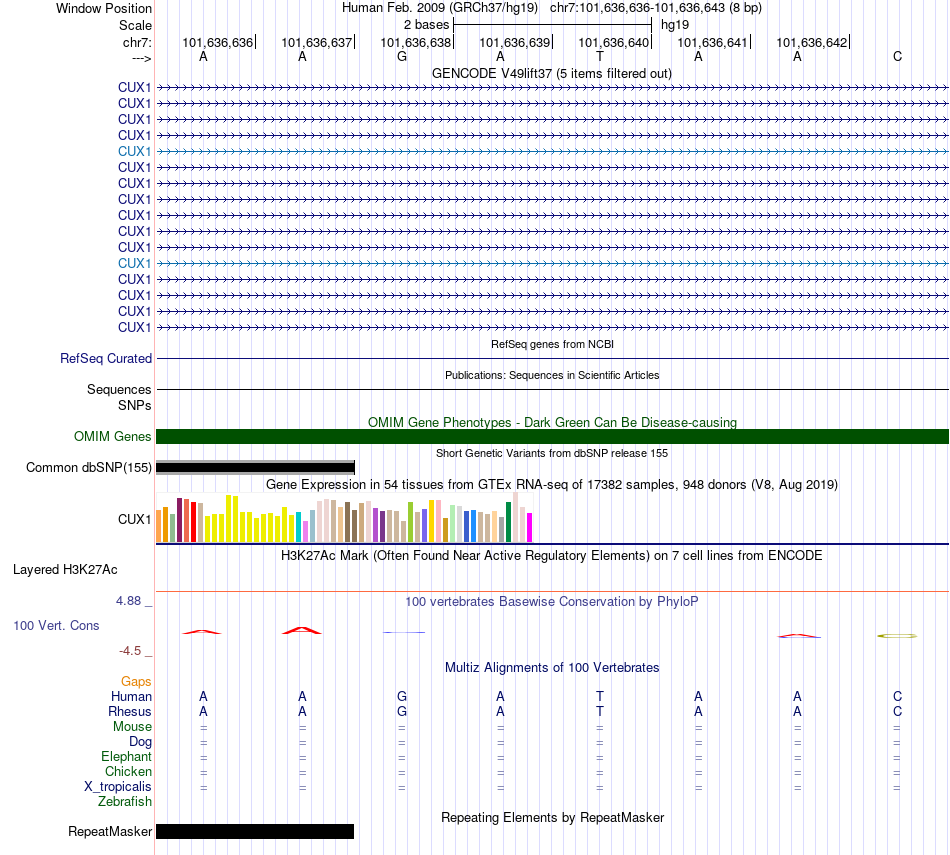Click the hg19 label beside the scale bar
The height and width of the screenshot is (855, 950).
coord(675,25)
